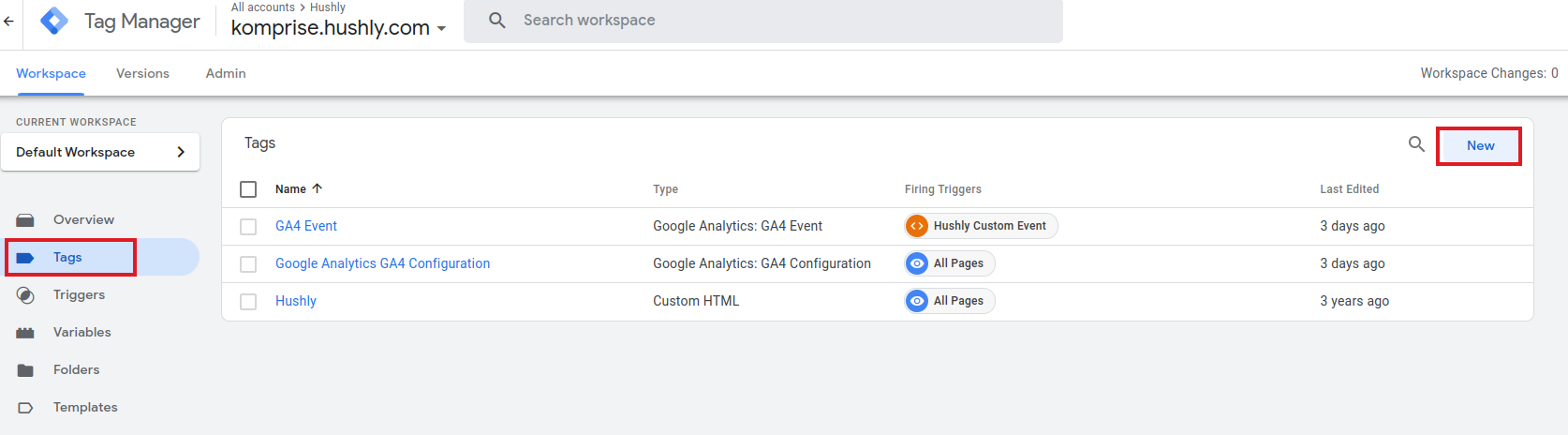
Task: Check the Google Analytics GA4 Configuration checkbox
Action: pos(248,264)
